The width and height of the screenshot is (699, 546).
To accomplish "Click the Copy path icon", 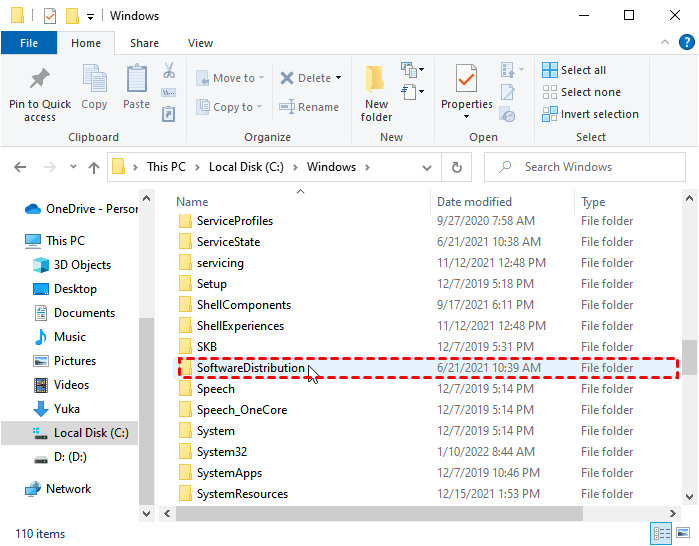I will coord(169,93).
